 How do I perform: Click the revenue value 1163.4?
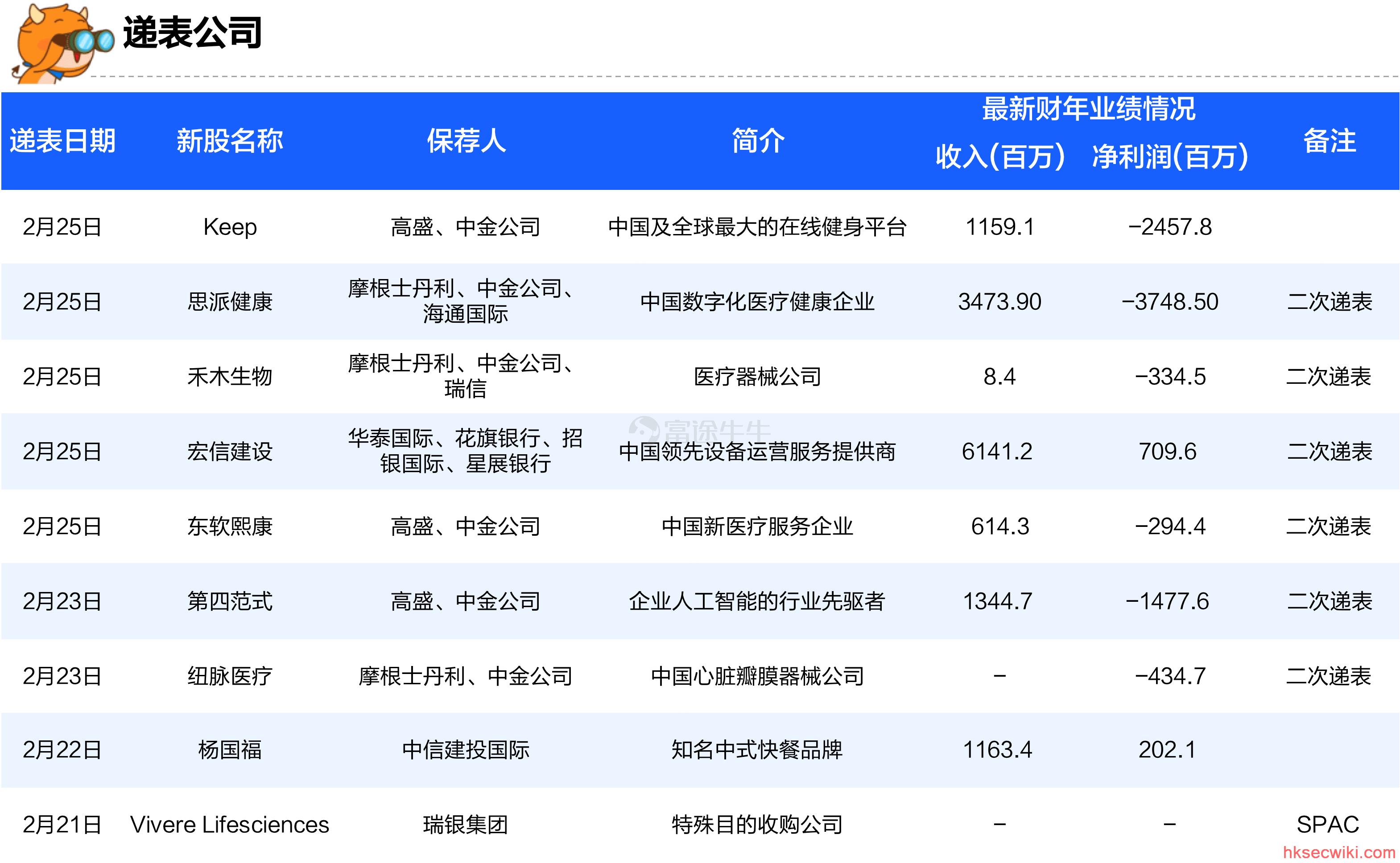(x=997, y=750)
